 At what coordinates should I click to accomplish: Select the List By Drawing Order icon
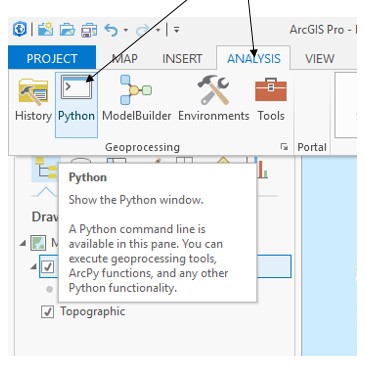45,169
